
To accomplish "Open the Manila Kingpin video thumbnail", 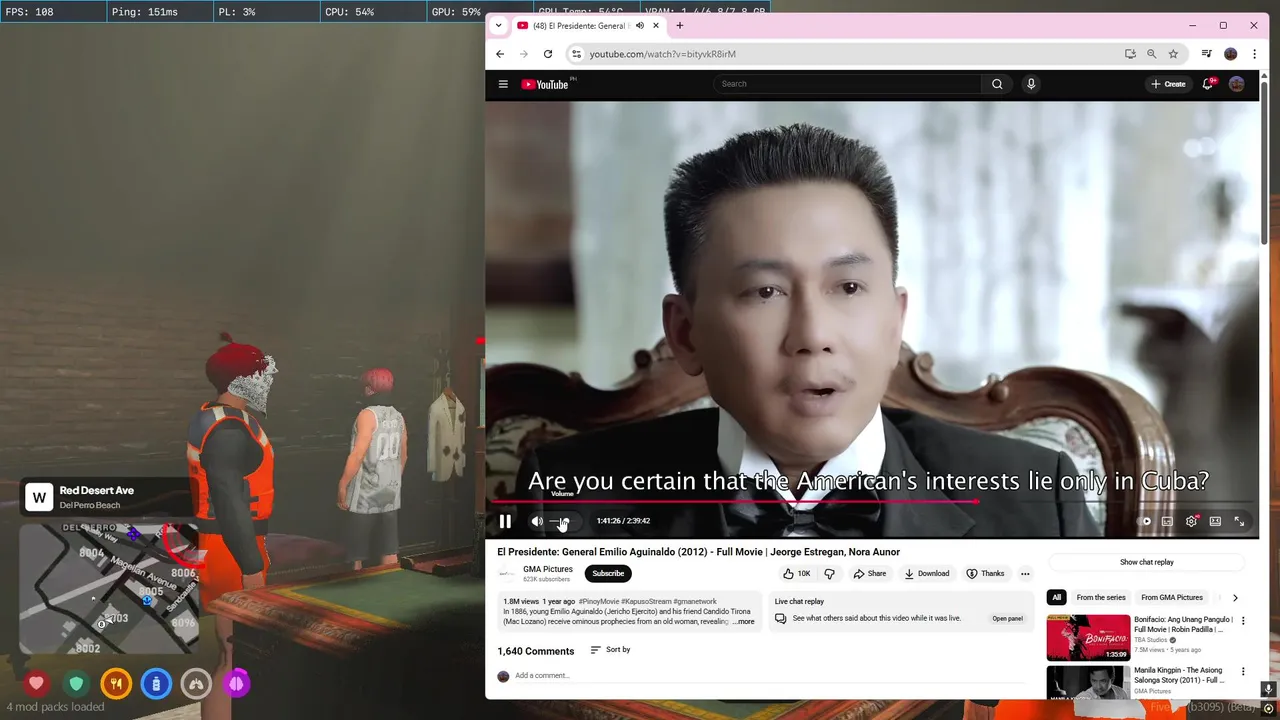I will pyautogui.click(x=1088, y=683).
